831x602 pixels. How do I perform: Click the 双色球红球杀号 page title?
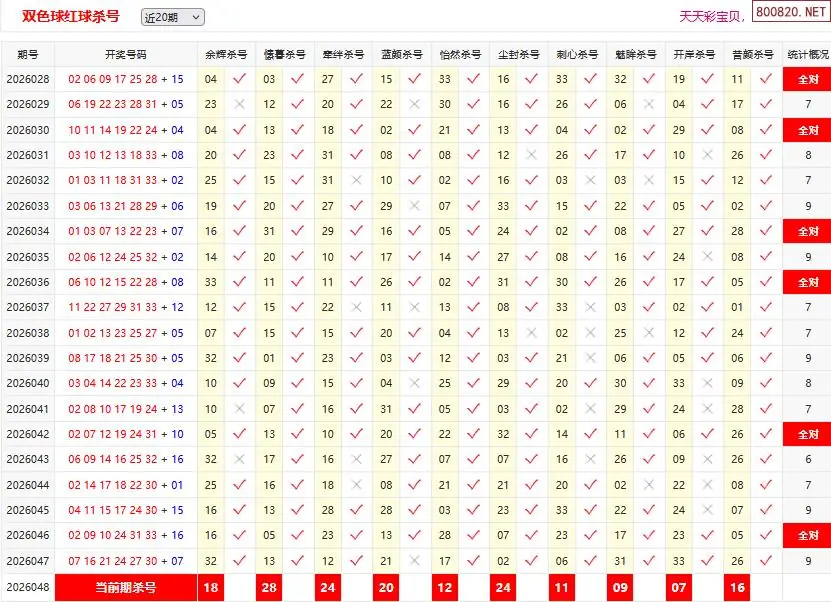click(x=71, y=17)
